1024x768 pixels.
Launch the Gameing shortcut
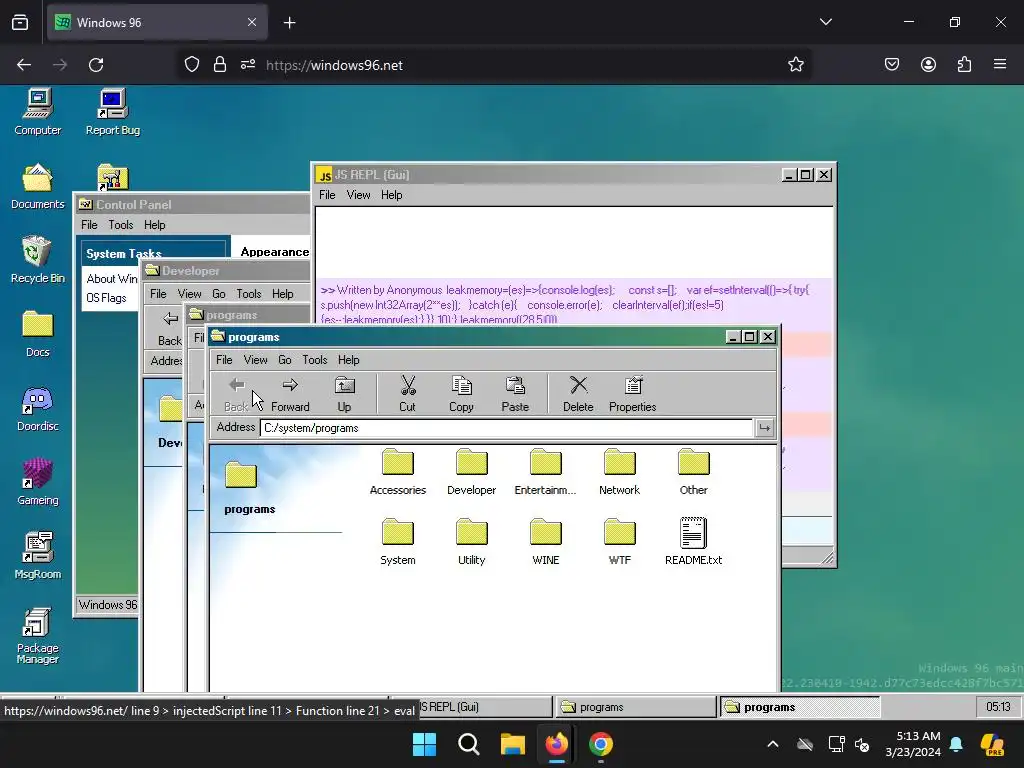pyautogui.click(x=38, y=482)
